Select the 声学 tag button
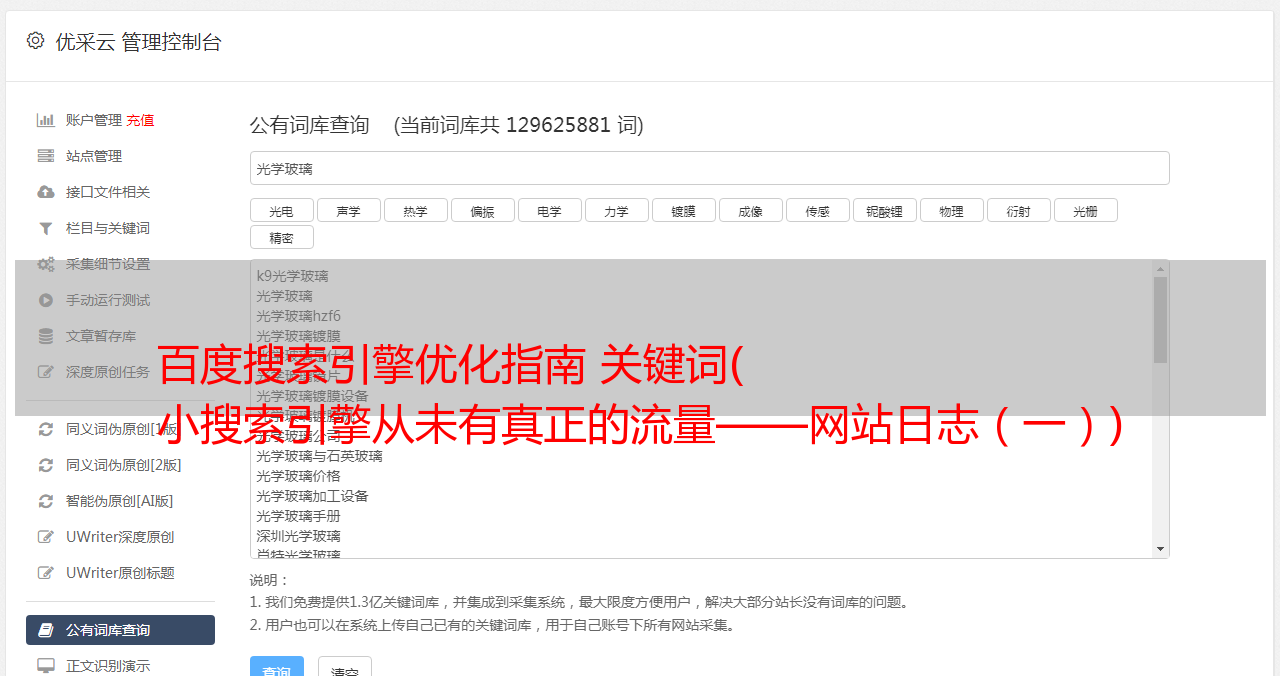 point(348,210)
